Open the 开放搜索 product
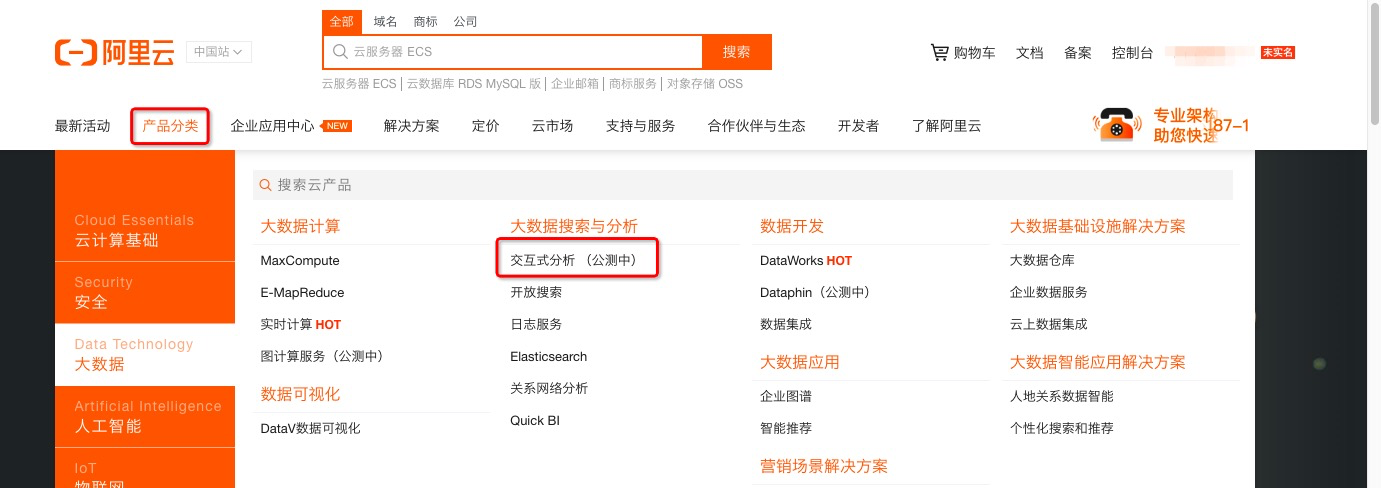Screen dimensions: 1381x488 (536, 292)
